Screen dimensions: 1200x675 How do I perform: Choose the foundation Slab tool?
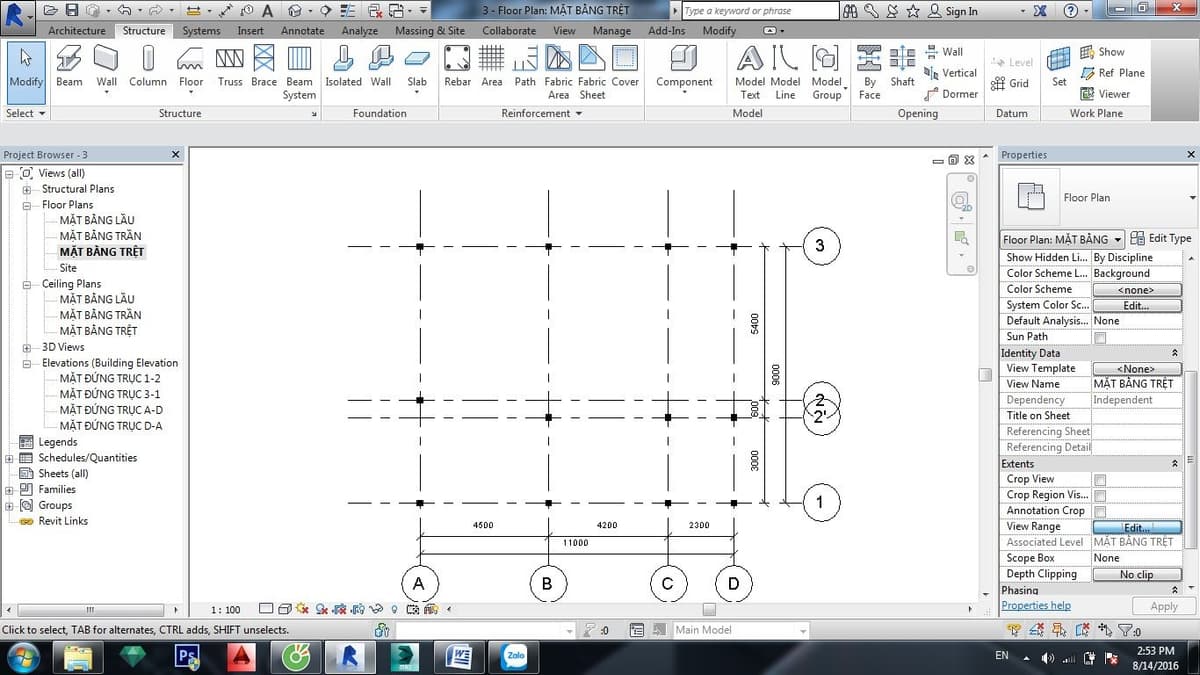click(417, 70)
